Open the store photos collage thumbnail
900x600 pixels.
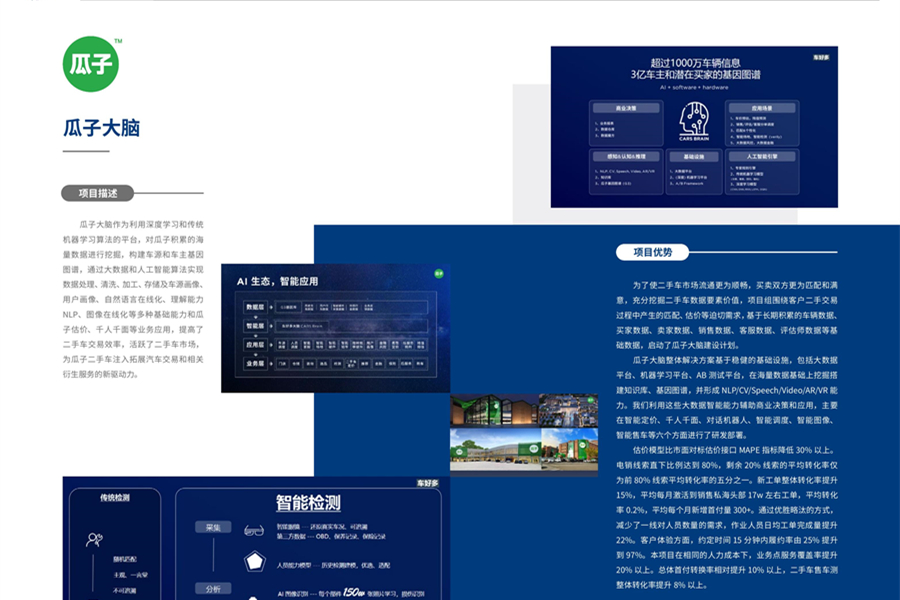pyautogui.click(x=525, y=432)
